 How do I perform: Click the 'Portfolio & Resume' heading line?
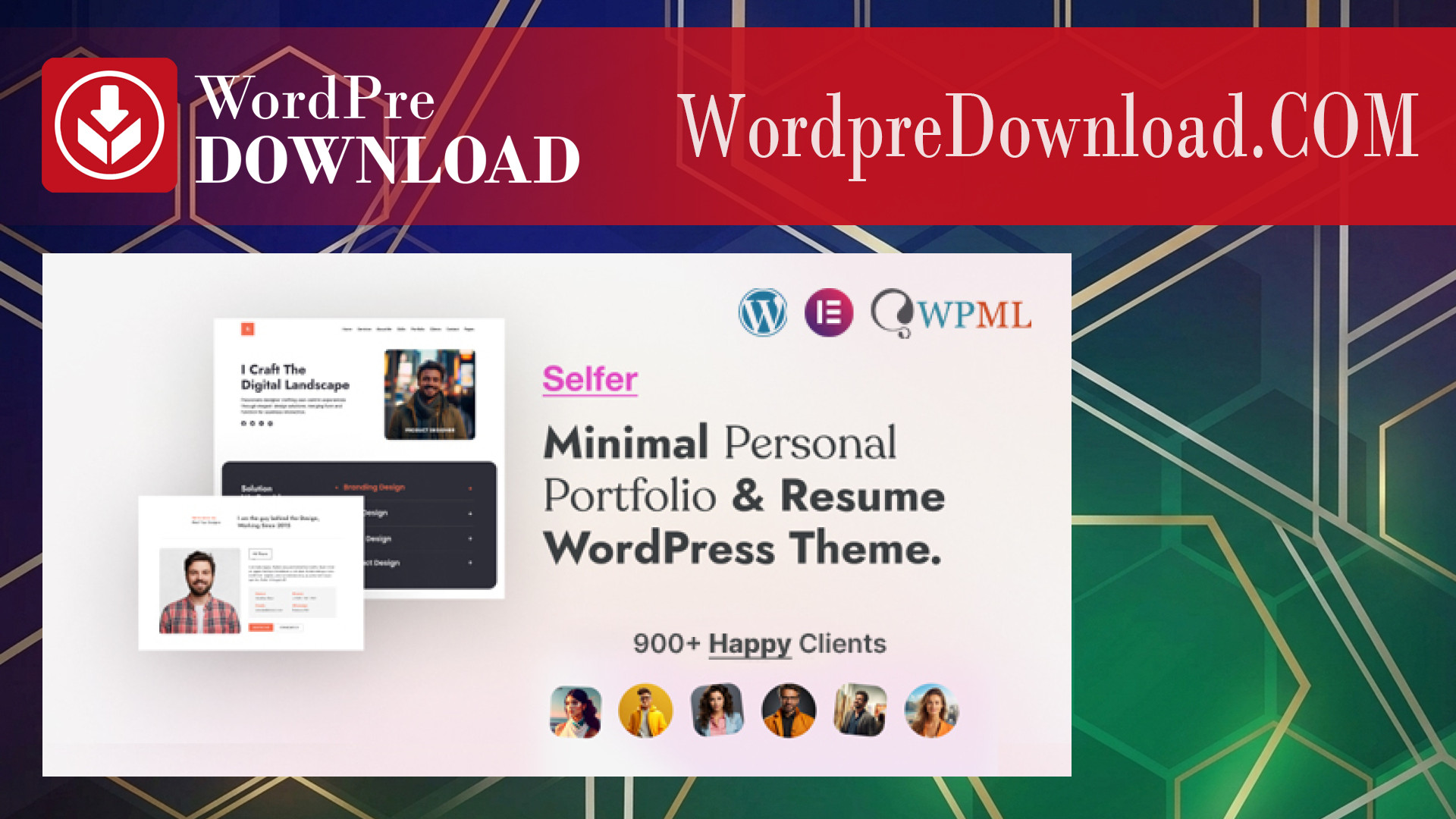point(744,496)
